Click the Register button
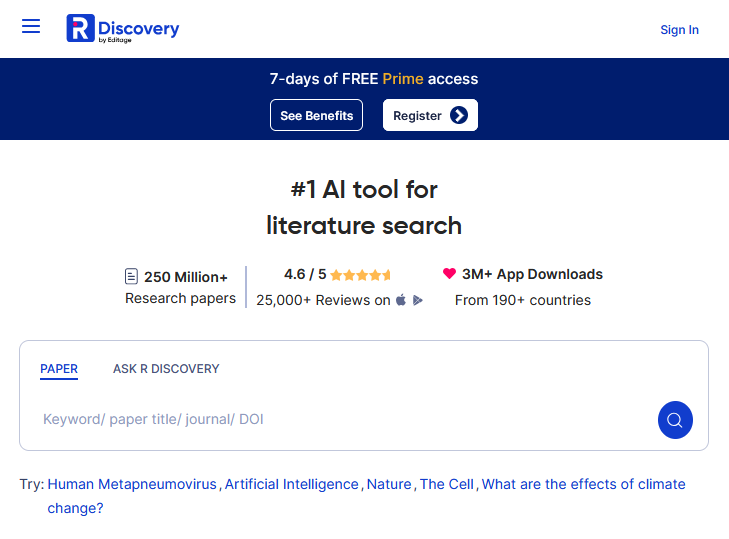 tap(430, 115)
